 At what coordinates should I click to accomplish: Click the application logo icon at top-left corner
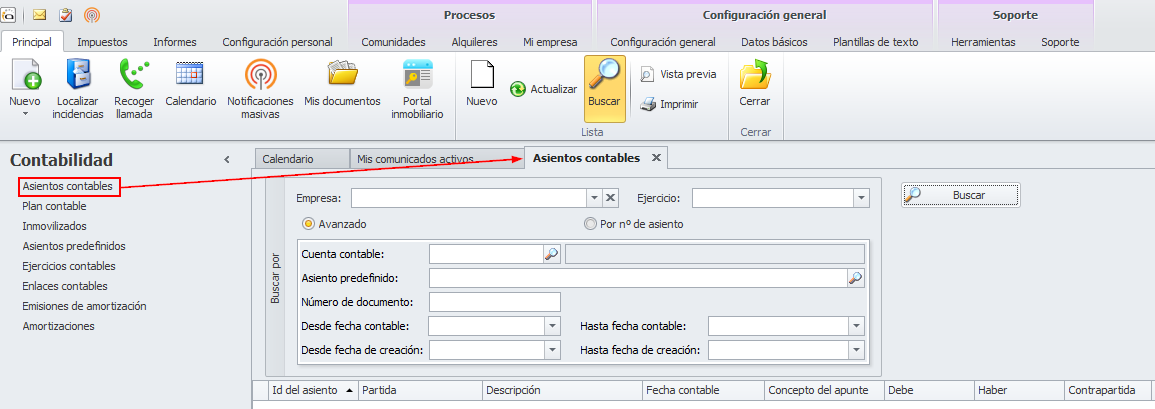click(7, 14)
